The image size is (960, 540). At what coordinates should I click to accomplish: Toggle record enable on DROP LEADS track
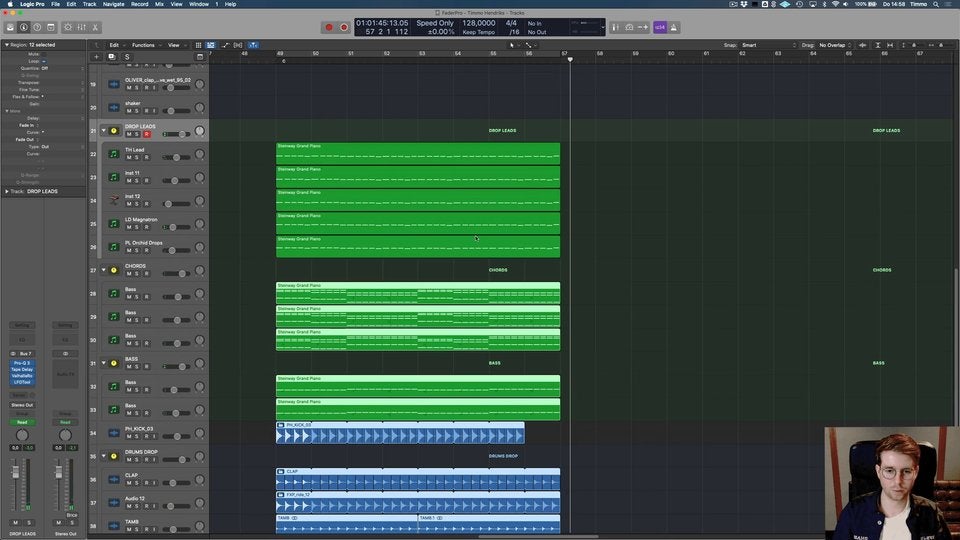(146, 134)
